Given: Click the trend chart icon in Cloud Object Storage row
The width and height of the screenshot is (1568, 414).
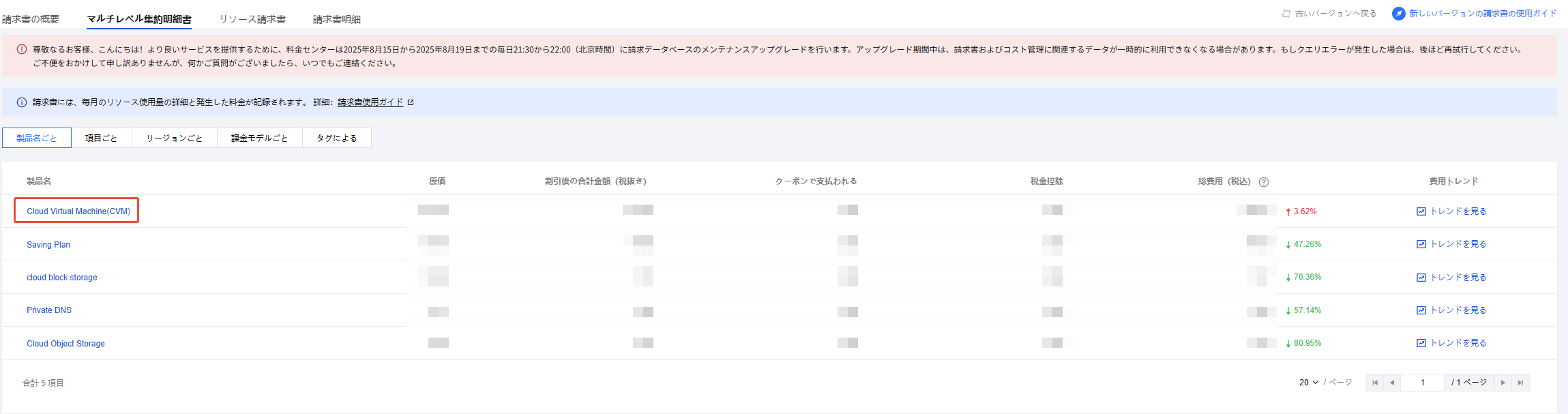Looking at the screenshot, I should click(1421, 343).
